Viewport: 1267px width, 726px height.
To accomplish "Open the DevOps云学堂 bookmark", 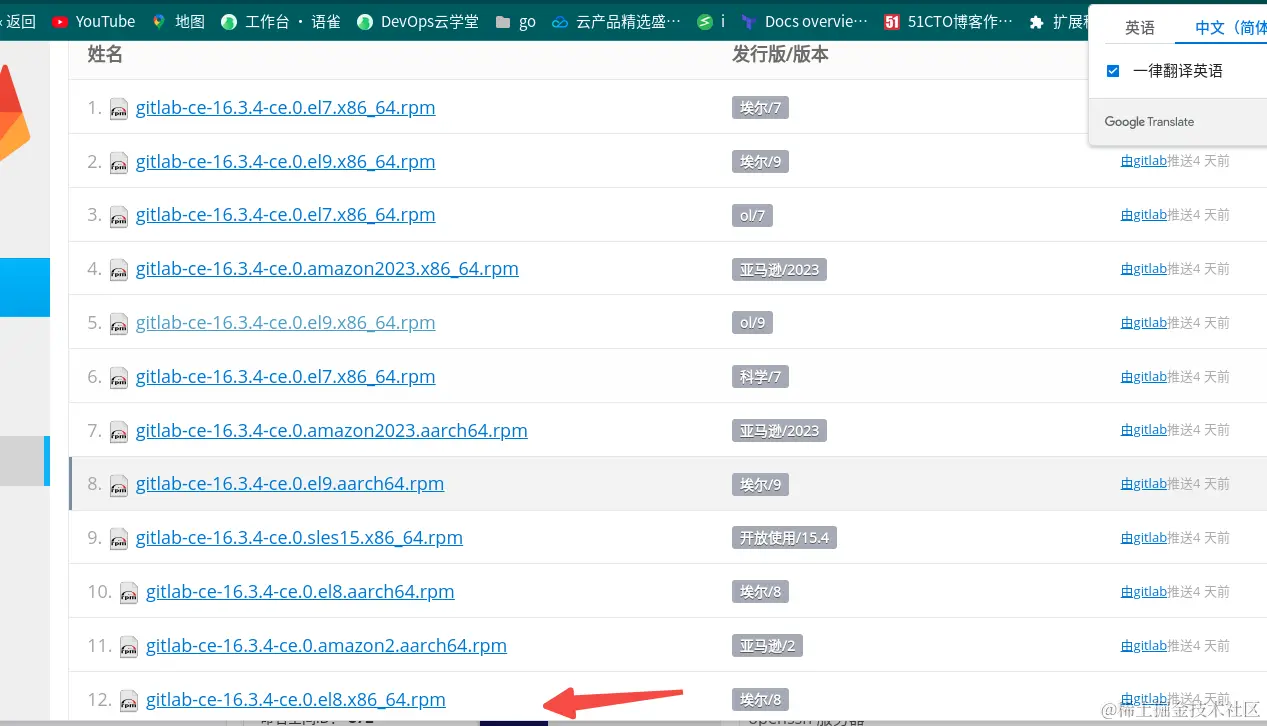I will coord(418,21).
